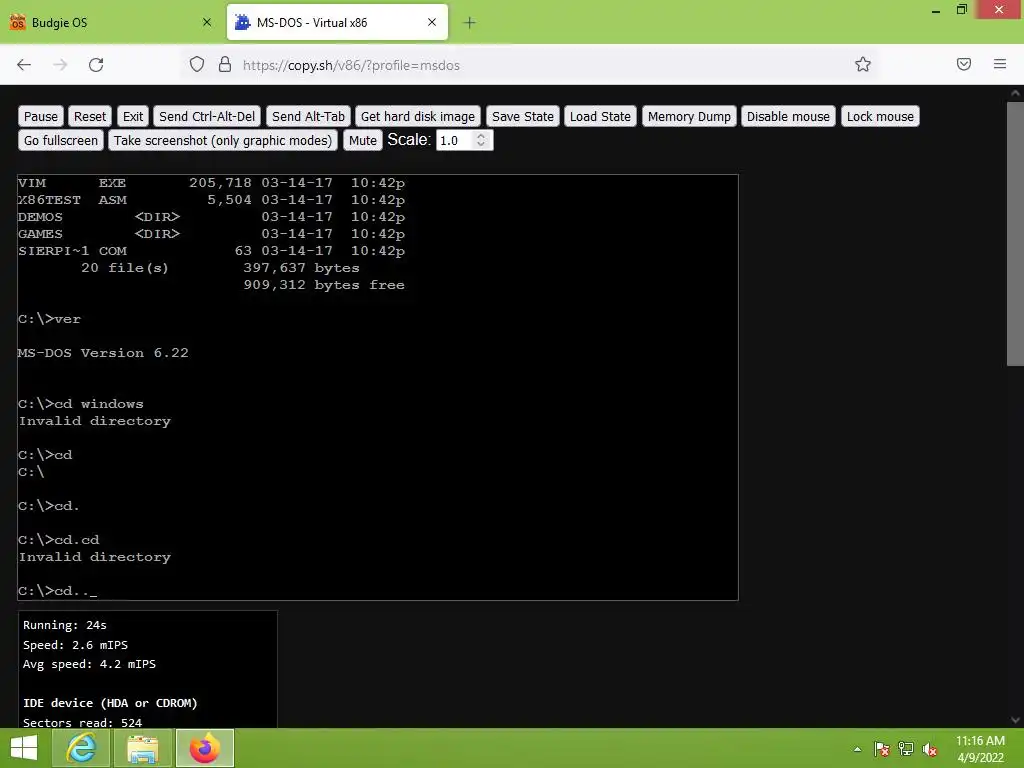Select the MS-DOS - Virtual x86 tab
Screen dimensions: 1024x768
pos(337,22)
